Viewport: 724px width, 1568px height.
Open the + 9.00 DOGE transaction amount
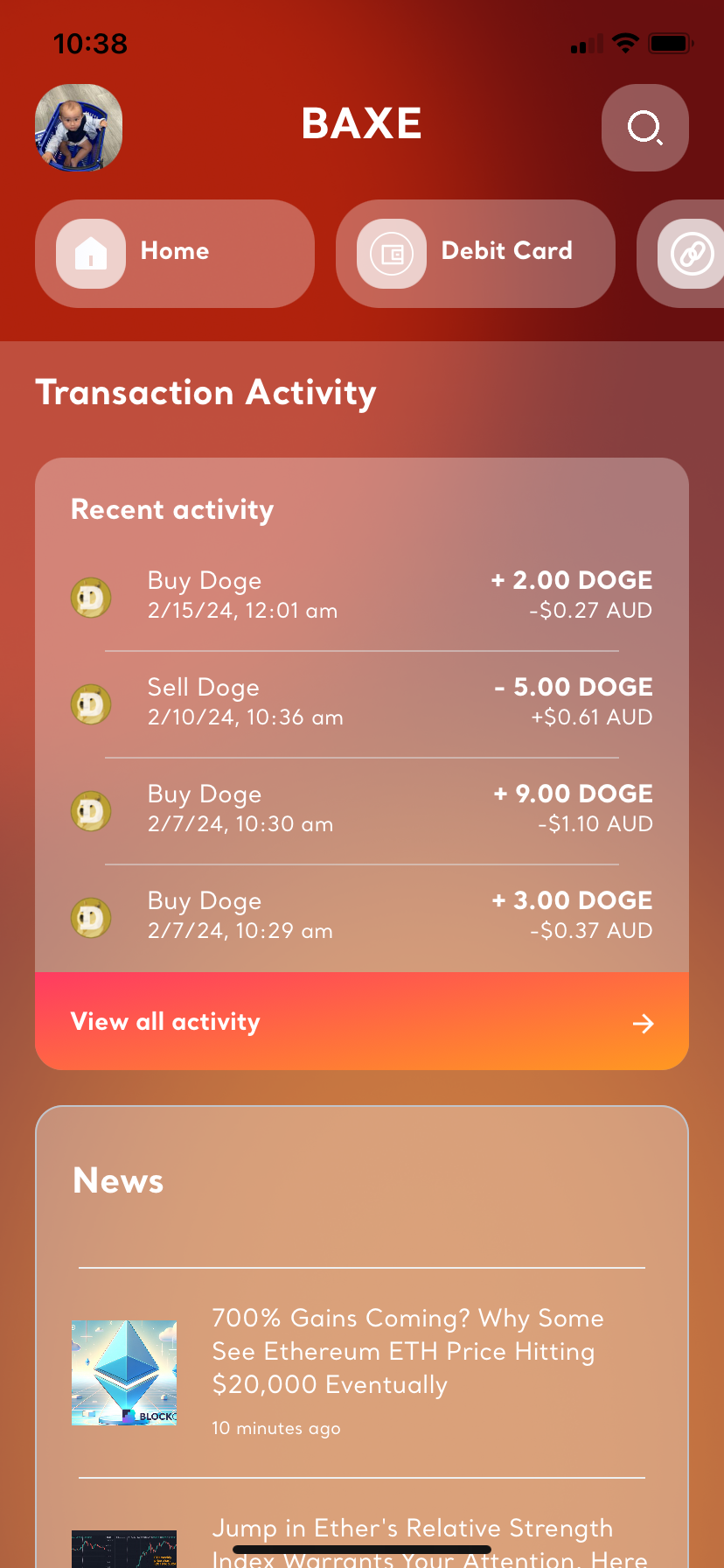click(574, 794)
